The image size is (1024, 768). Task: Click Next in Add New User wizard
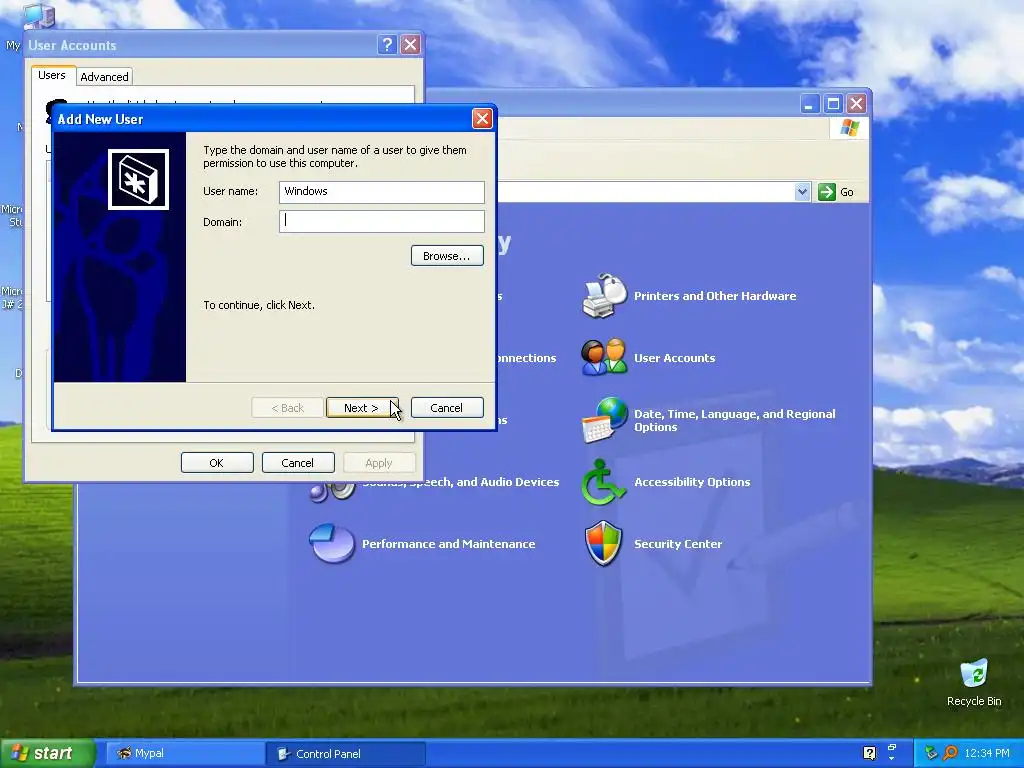pyautogui.click(x=362, y=408)
